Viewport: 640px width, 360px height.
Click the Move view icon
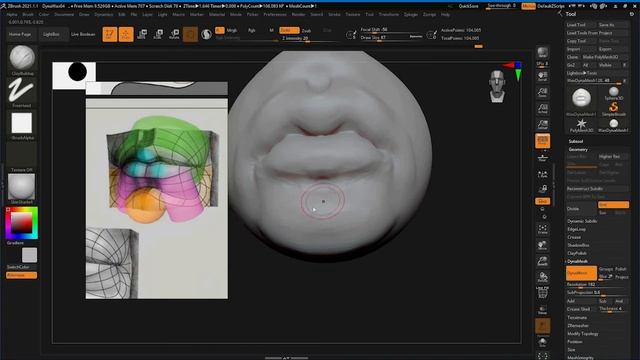(x=542, y=245)
